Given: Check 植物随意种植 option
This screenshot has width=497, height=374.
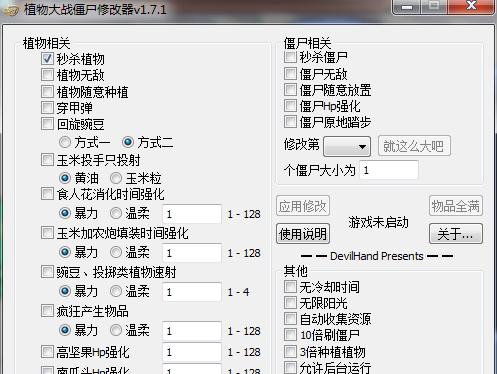Looking at the screenshot, I should click(47, 91).
